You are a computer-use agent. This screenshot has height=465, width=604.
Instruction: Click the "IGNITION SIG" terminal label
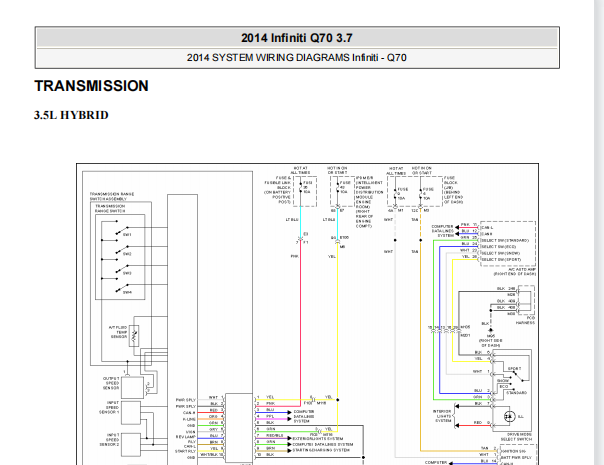tap(514, 451)
